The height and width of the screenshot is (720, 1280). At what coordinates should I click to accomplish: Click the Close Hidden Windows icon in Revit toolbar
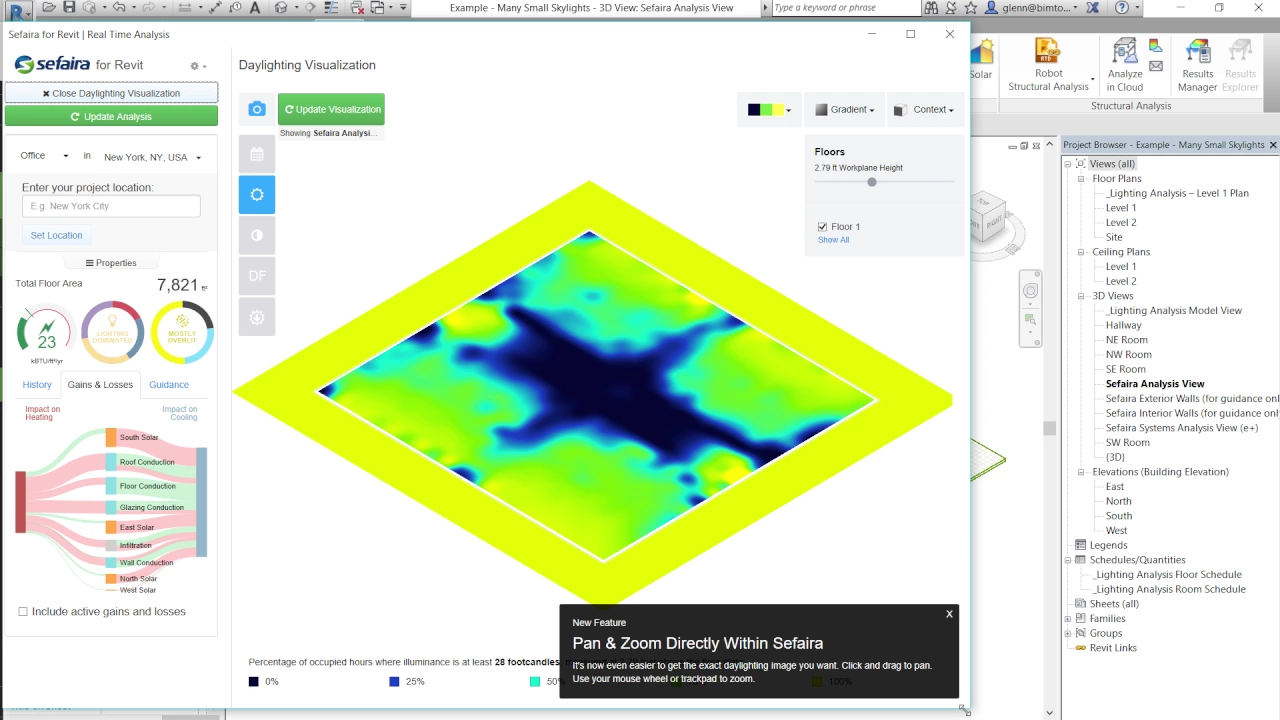(x=358, y=8)
